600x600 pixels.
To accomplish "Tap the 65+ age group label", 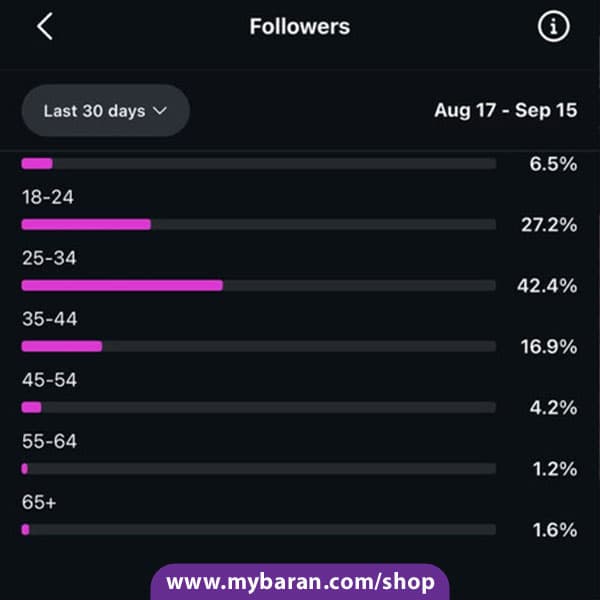I will [39, 502].
